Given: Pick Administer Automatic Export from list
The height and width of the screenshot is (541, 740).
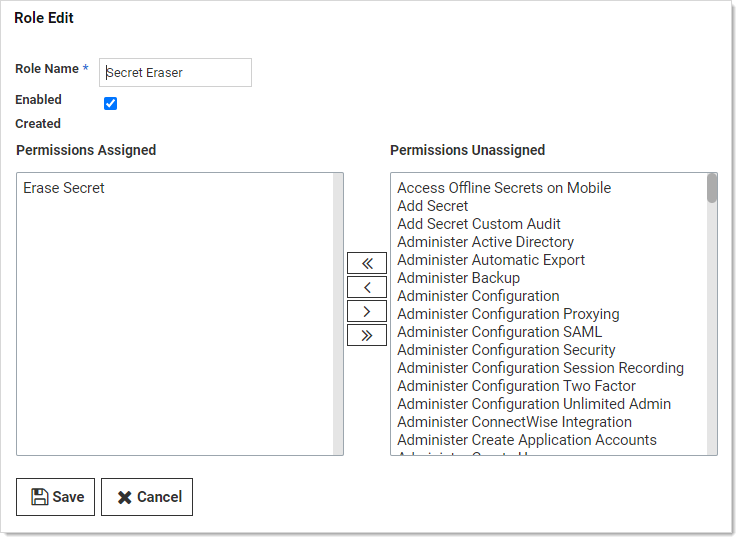Looking at the screenshot, I should click(x=490, y=260).
